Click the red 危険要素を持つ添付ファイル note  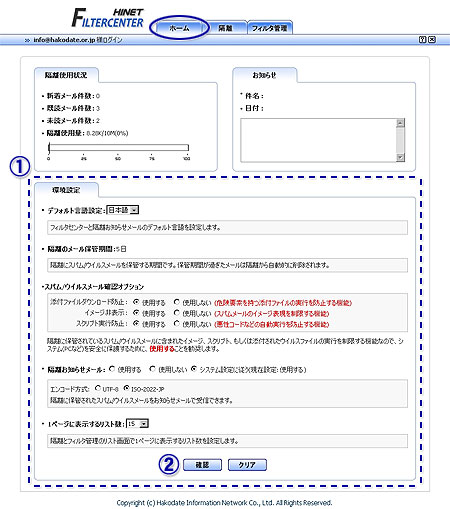pos(283,303)
